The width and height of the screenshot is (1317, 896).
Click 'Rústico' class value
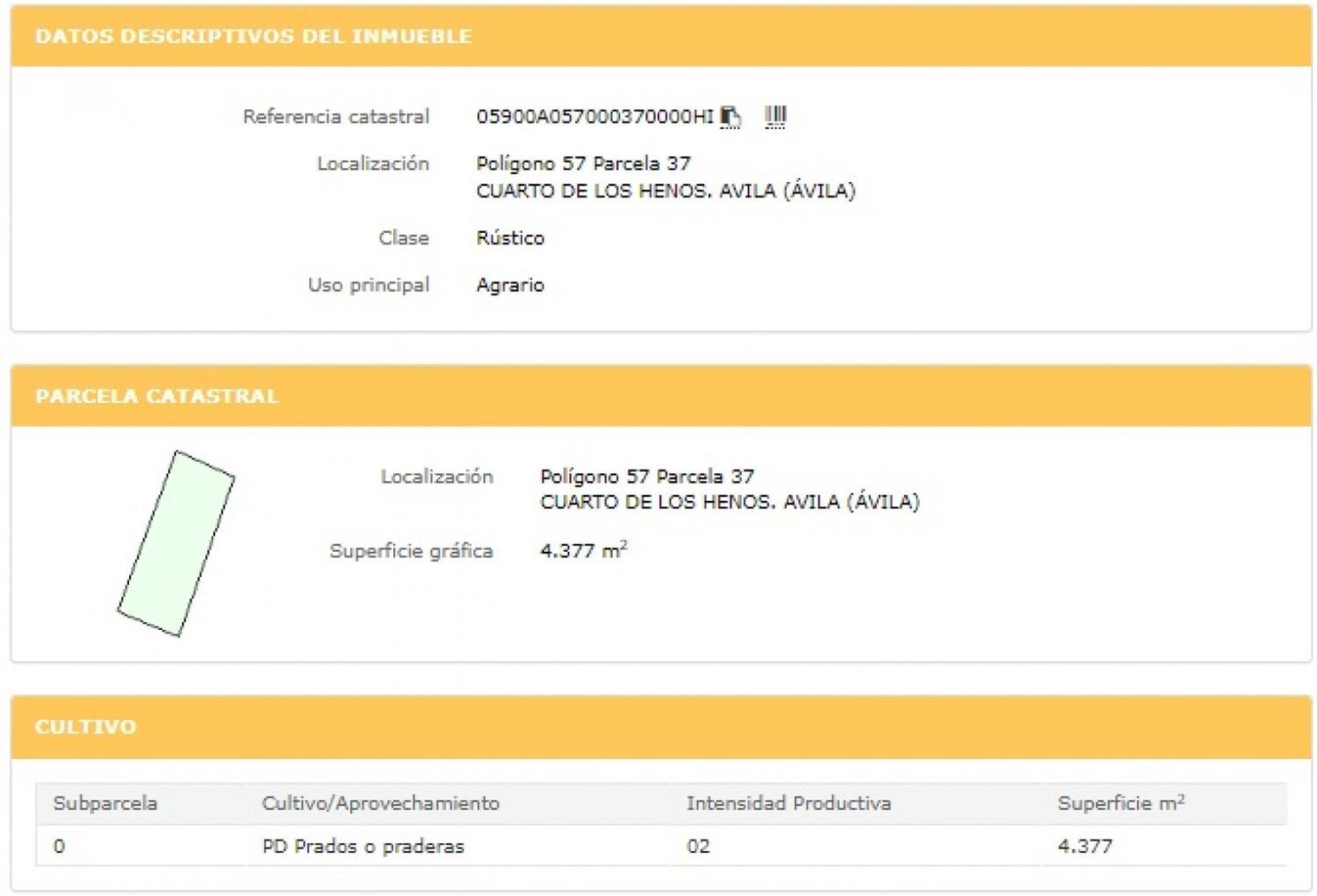(x=510, y=237)
